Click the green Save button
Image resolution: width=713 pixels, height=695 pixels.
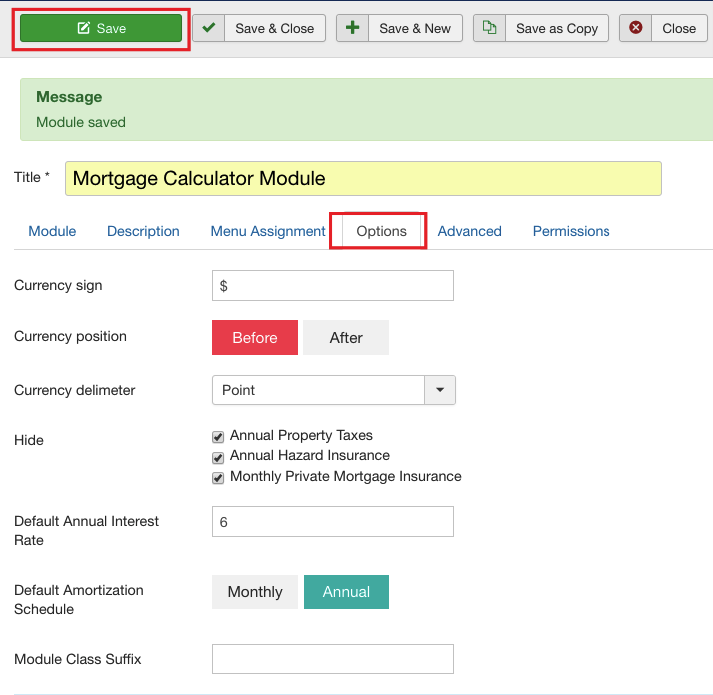[x=101, y=28]
